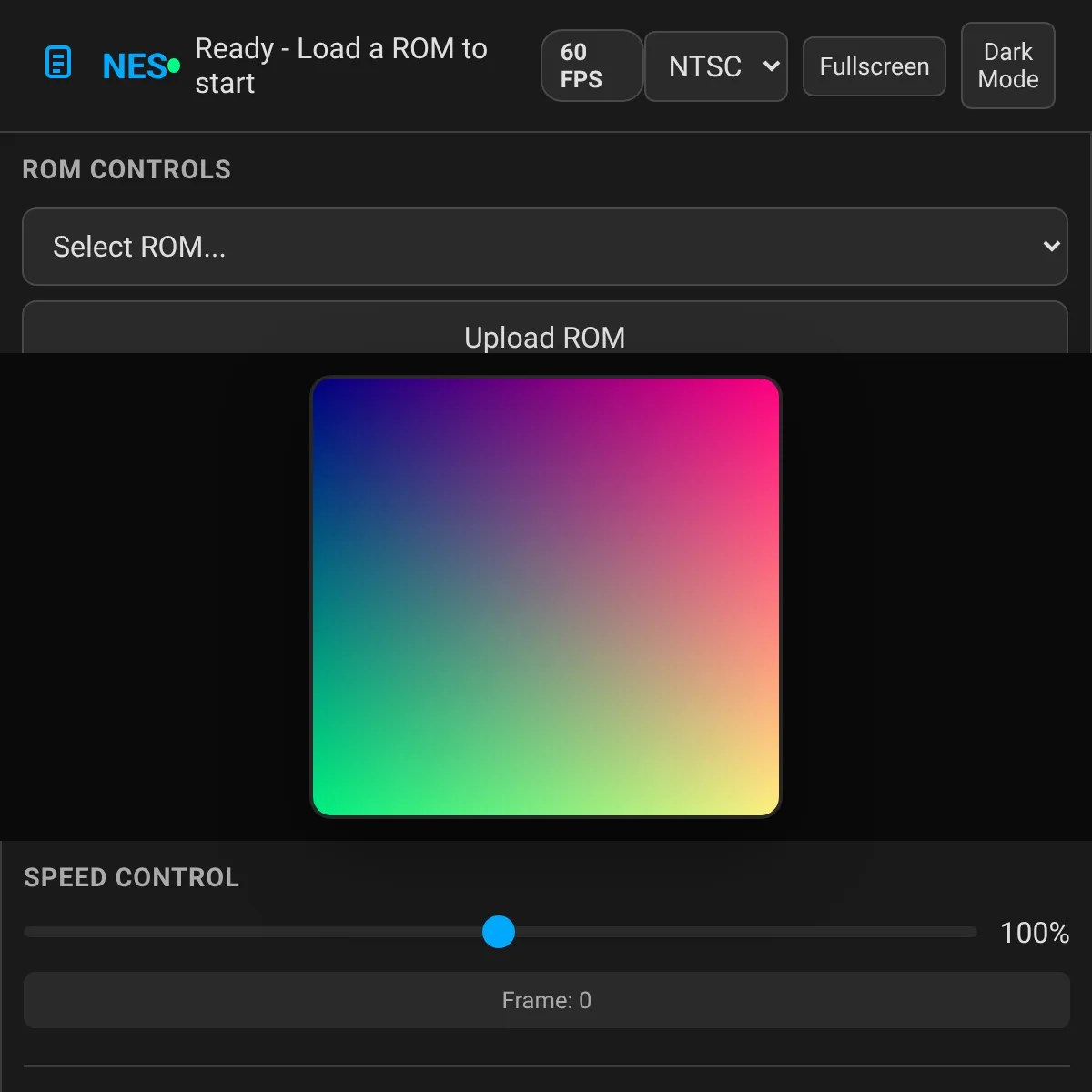
Task: Toggle Dark Mode
Action: (1007, 66)
